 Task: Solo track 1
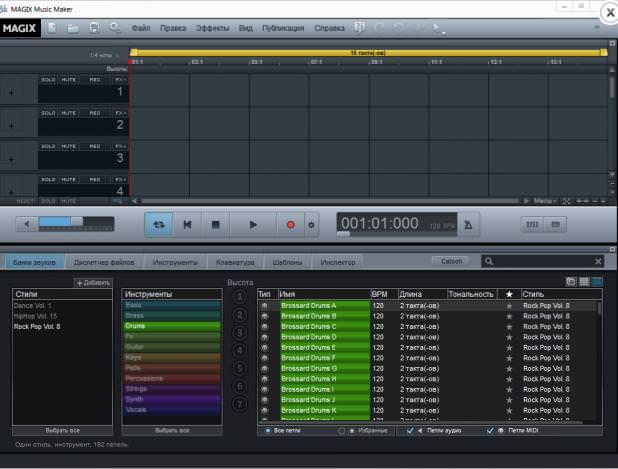(x=48, y=80)
